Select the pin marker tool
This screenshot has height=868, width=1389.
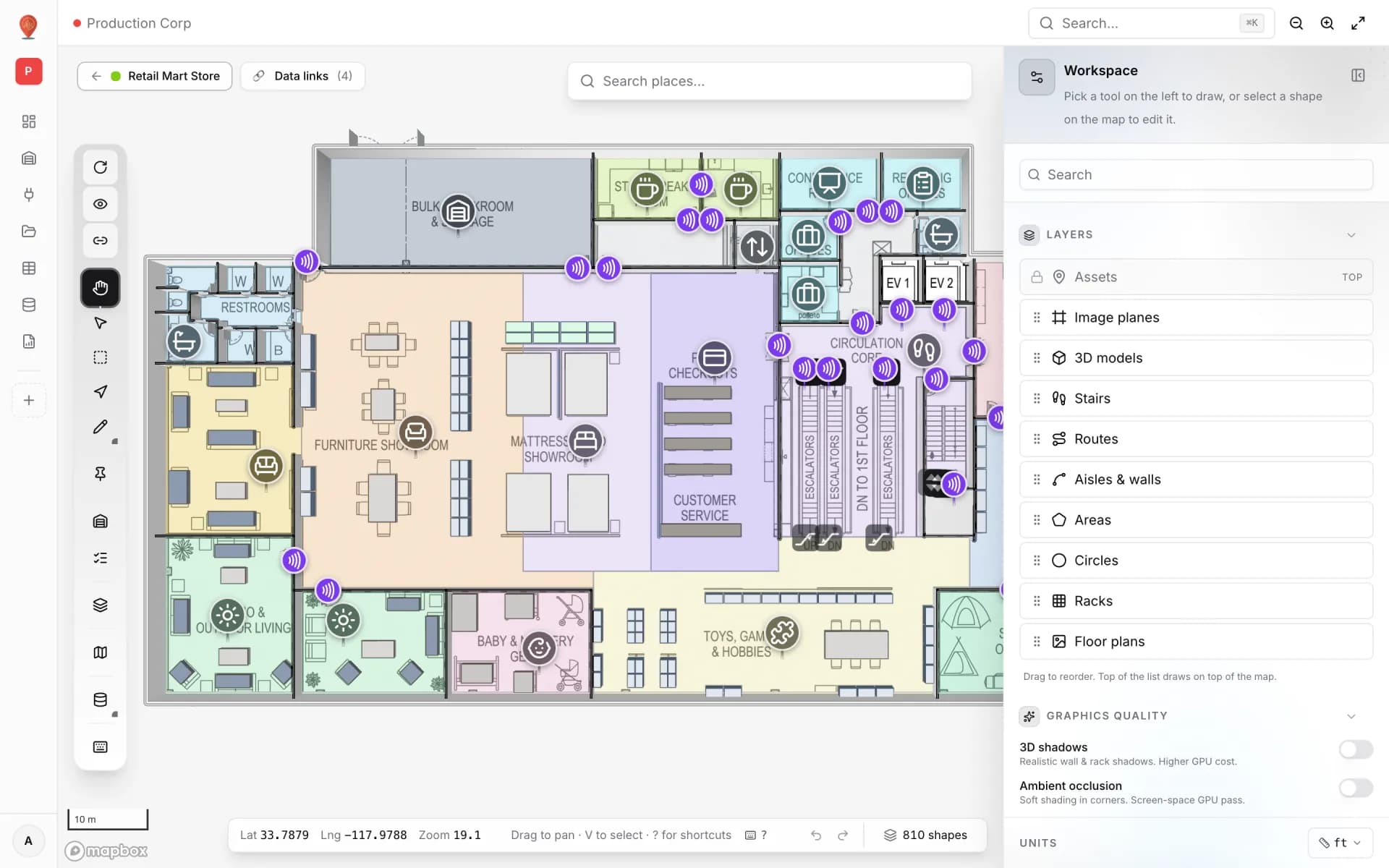(x=100, y=474)
